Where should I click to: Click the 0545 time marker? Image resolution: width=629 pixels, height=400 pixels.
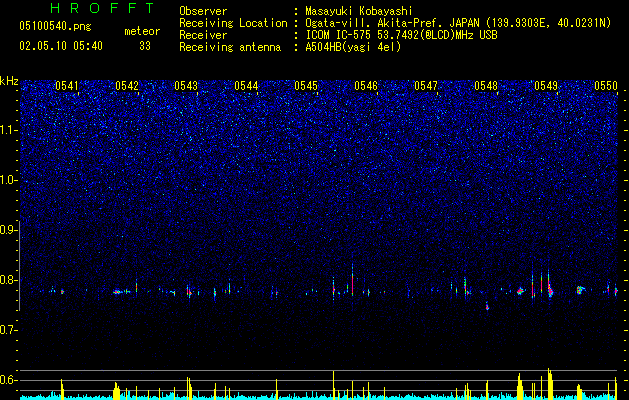point(306,85)
